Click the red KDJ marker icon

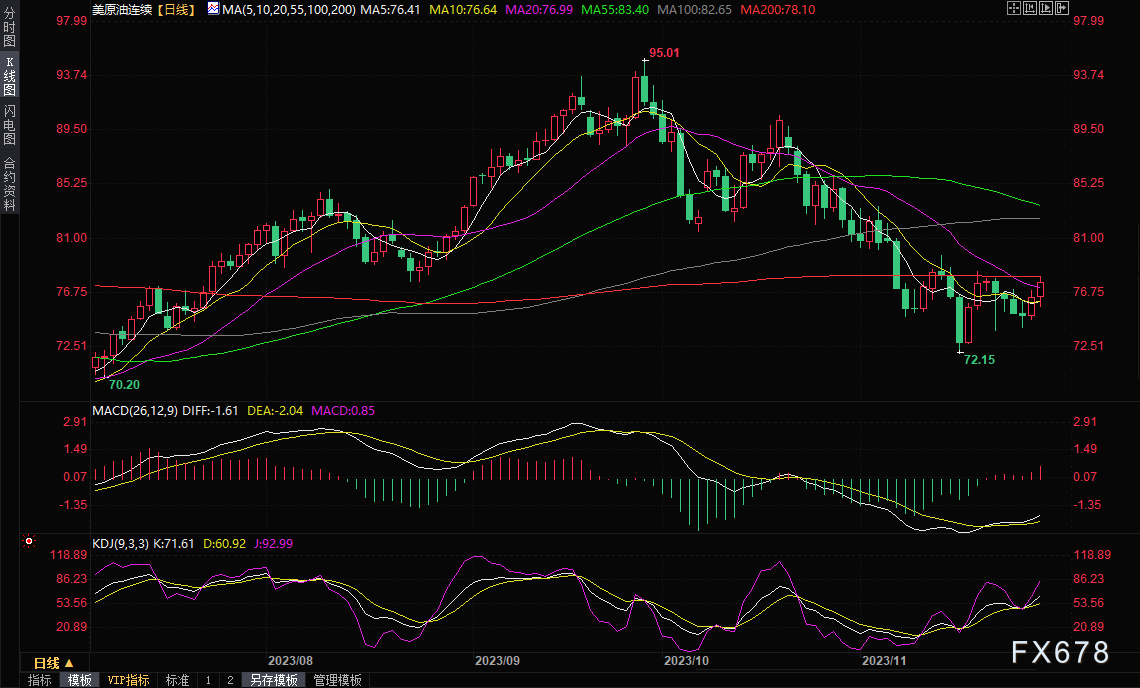(x=28, y=541)
